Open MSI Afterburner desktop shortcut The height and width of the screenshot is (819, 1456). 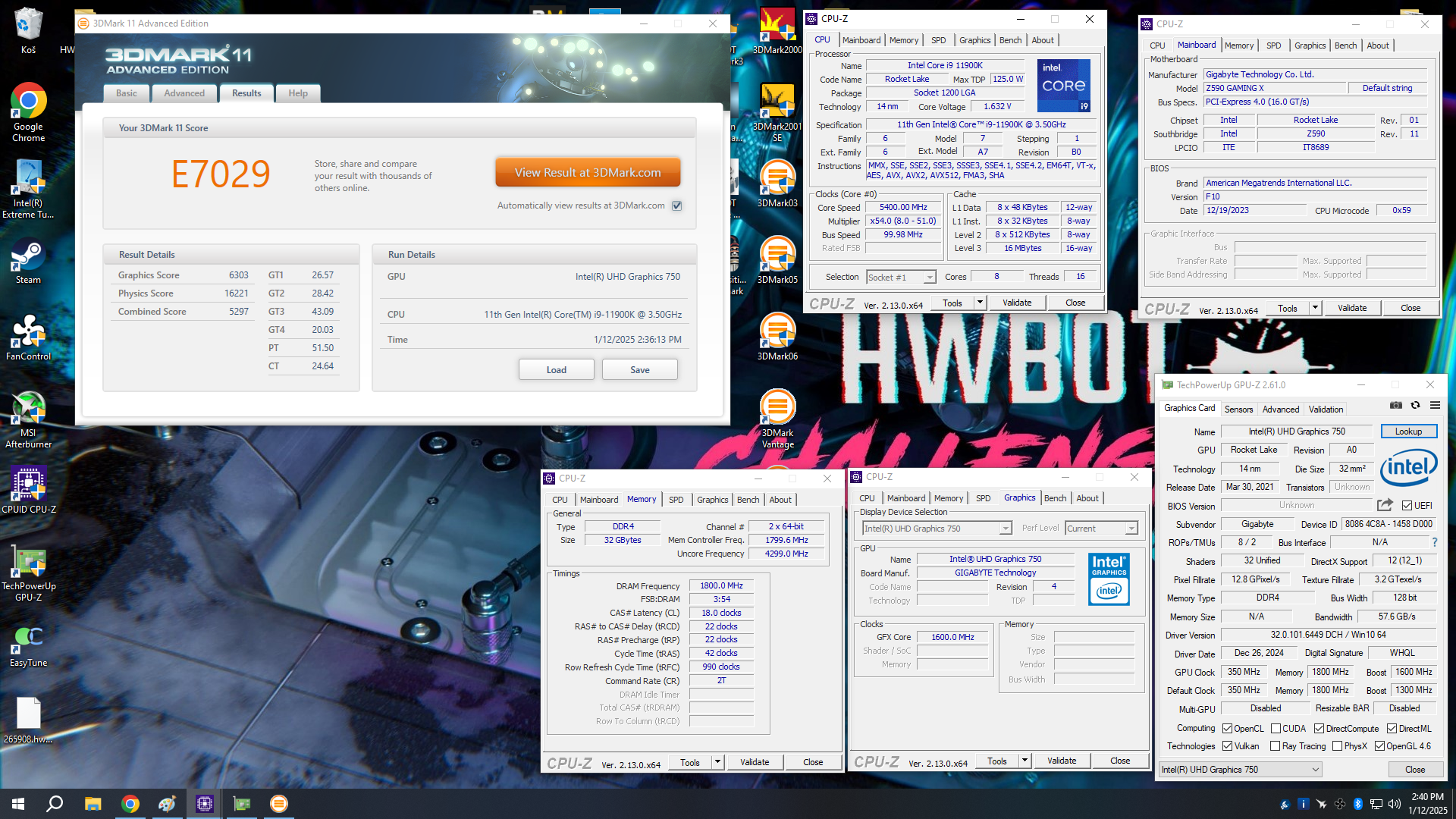[x=28, y=419]
